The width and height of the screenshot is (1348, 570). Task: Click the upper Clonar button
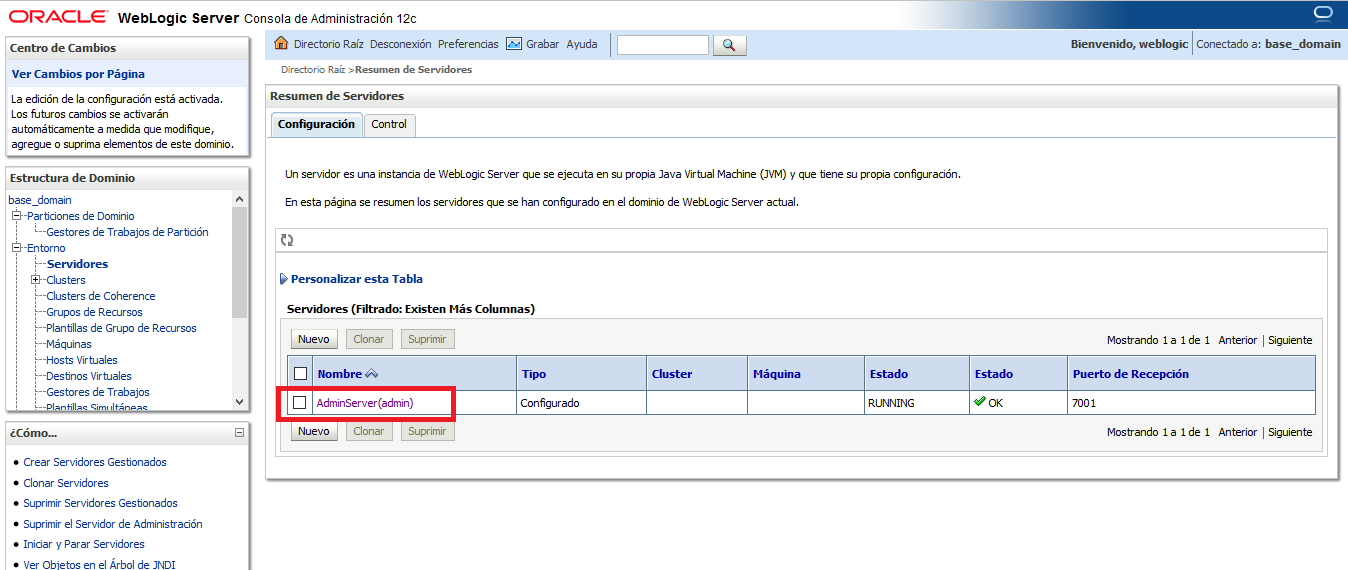(369, 339)
